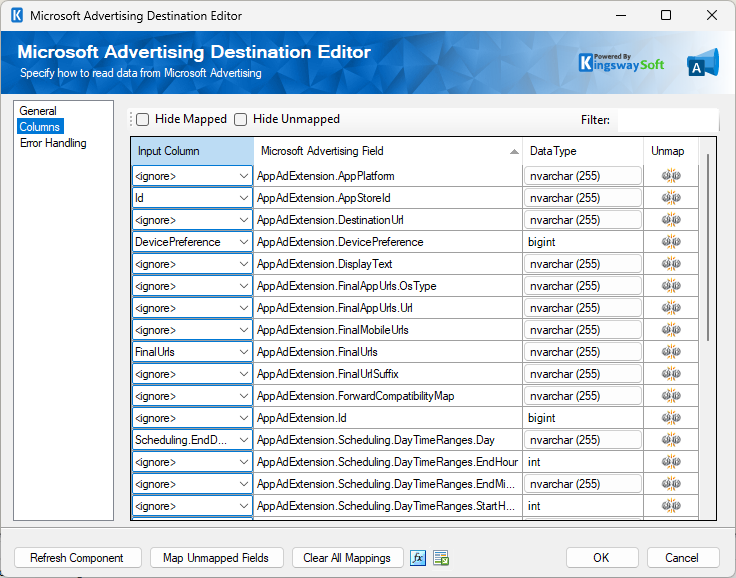Sort by Microsoft Advertising Field column header

click(387, 151)
